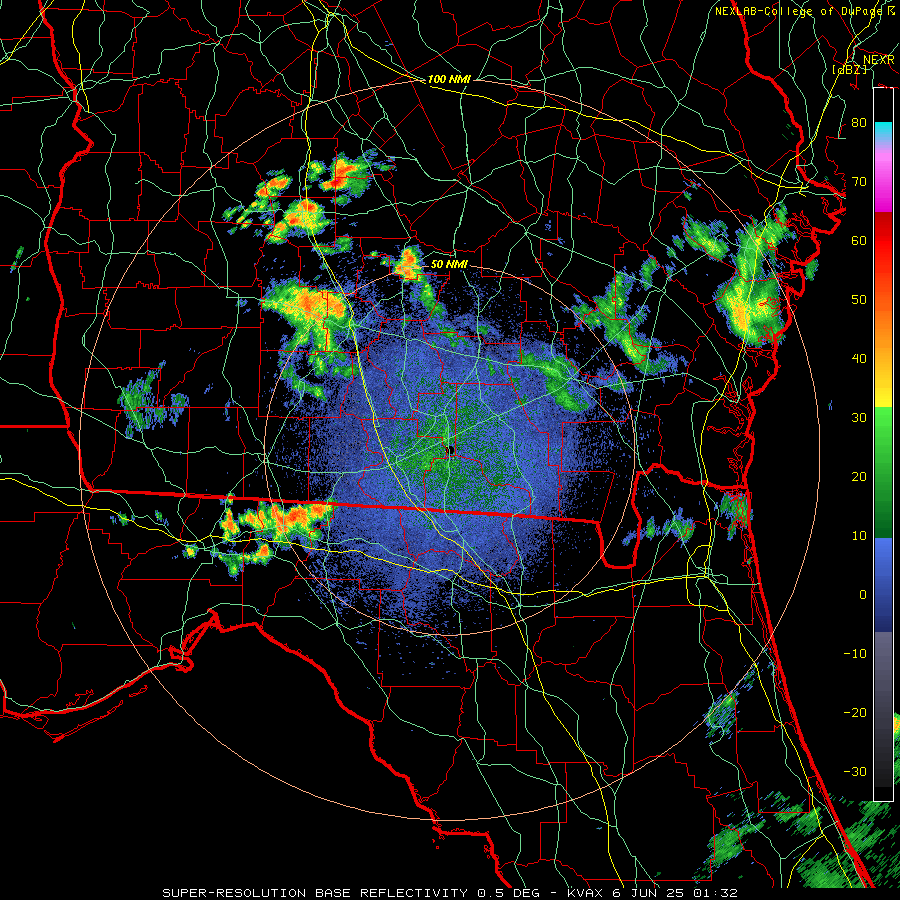Click the 'SUPER-RESOLUTION BASE REFLECTIVITY 0.5 DEG' caption

(x=352, y=893)
